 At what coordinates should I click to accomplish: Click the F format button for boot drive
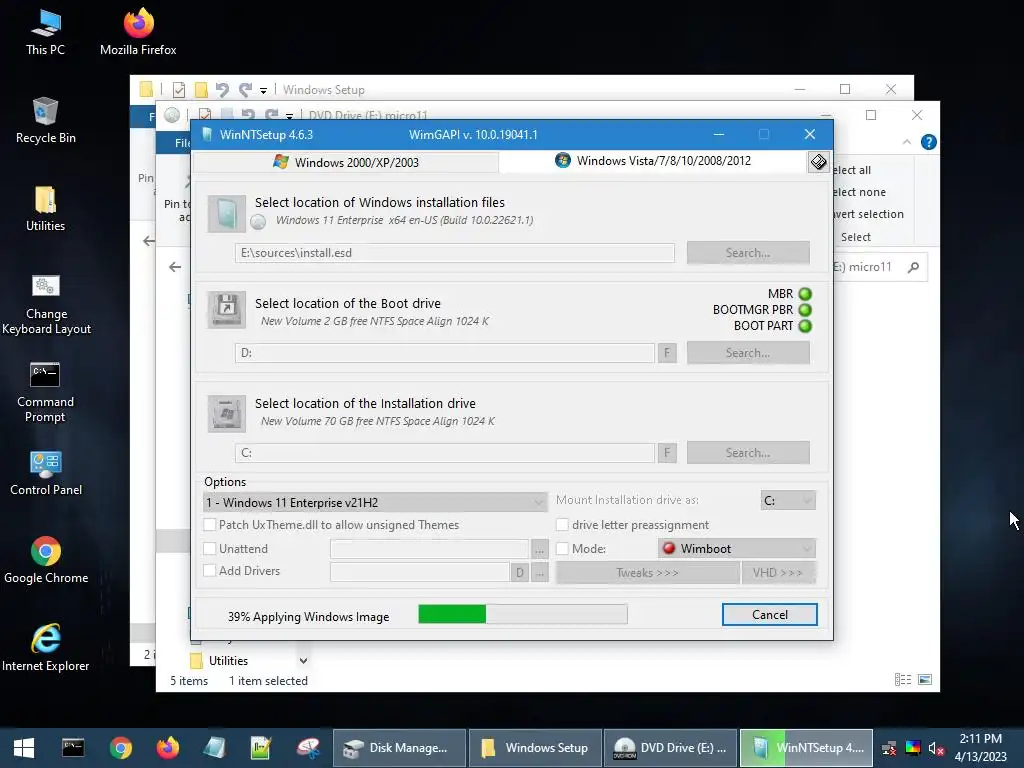point(667,353)
